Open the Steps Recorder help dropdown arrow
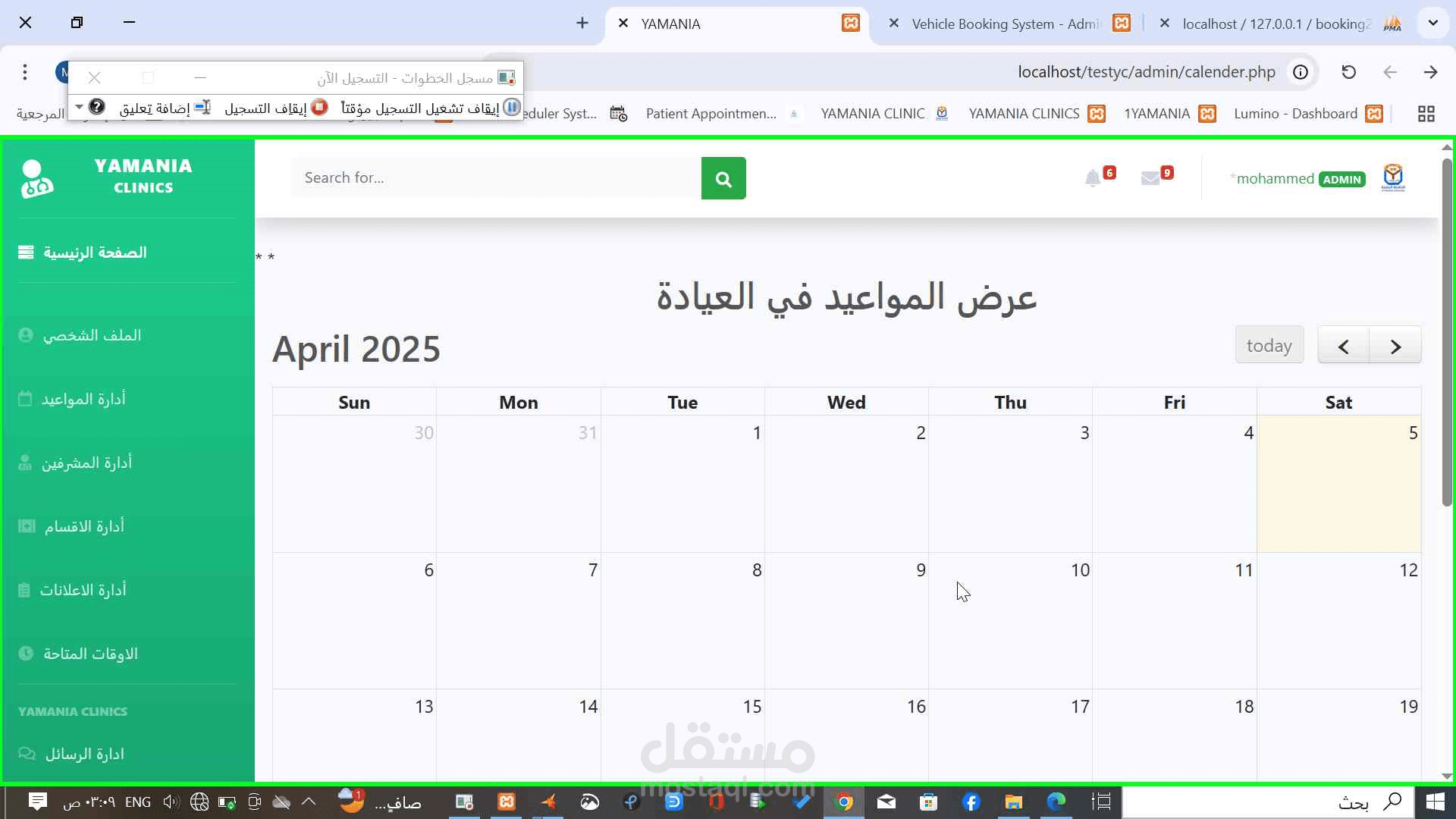The height and width of the screenshot is (819, 1456). point(79,108)
